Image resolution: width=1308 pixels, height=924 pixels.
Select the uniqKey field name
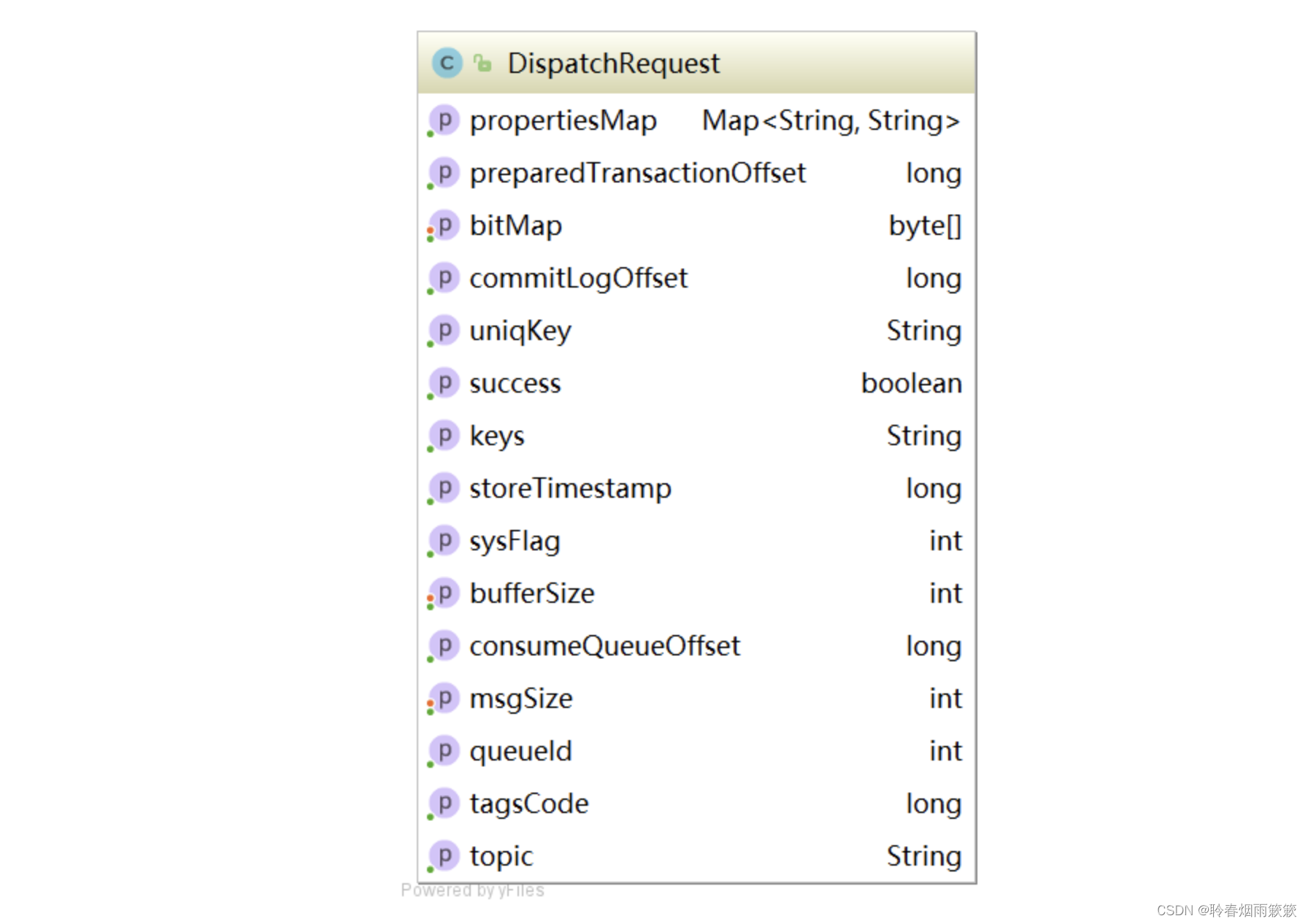click(520, 331)
